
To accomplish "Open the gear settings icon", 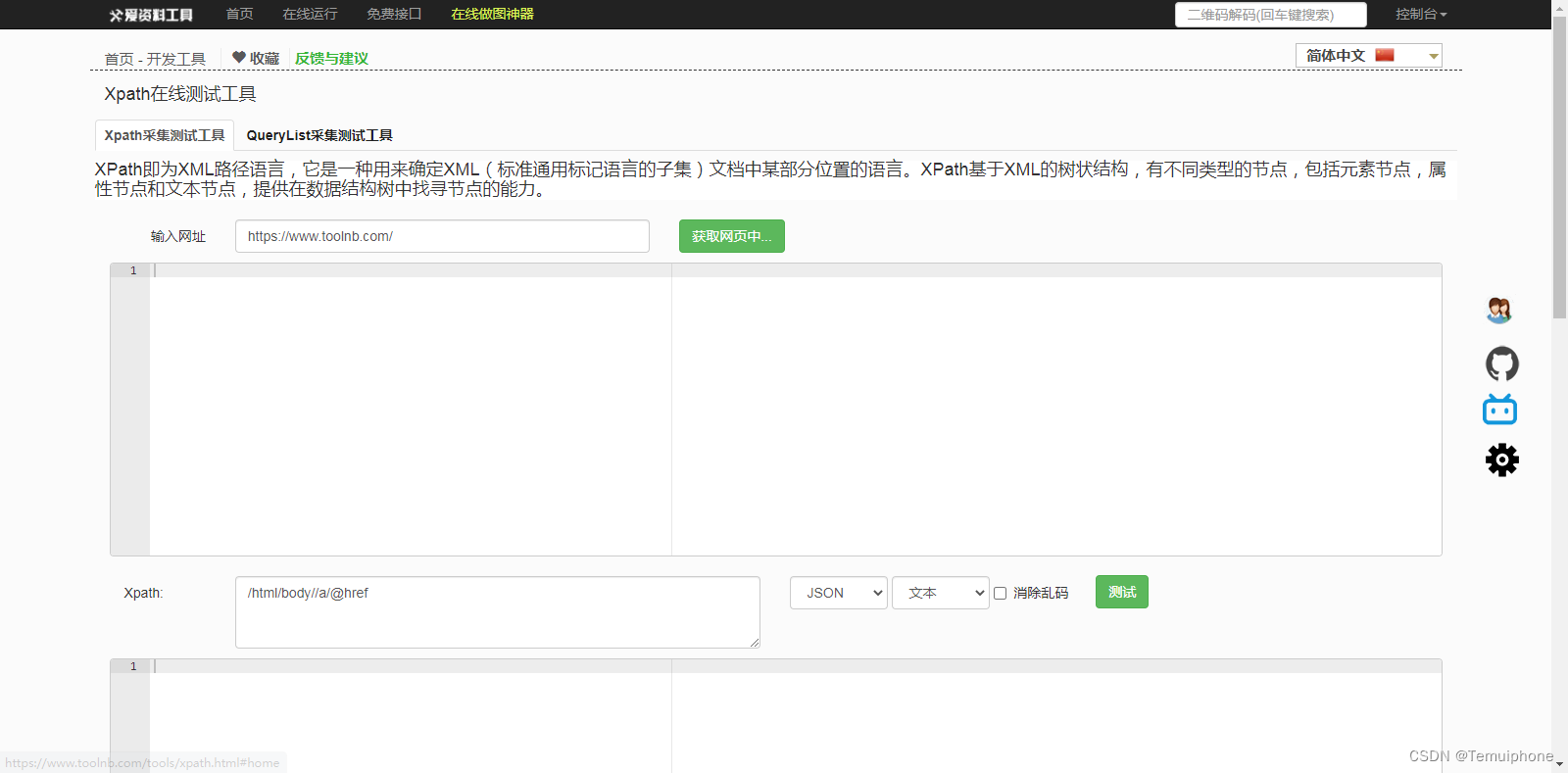I will [1501, 459].
